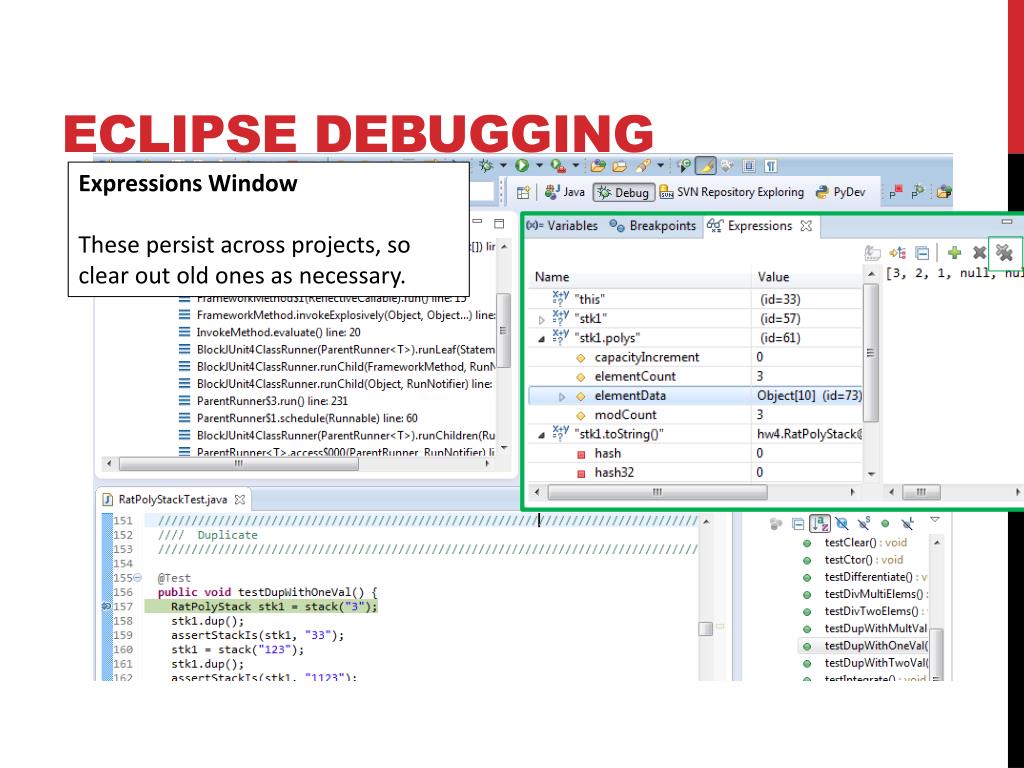Switch to the Breakpoints tab
This screenshot has height=768, width=1024.
tap(662, 226)
